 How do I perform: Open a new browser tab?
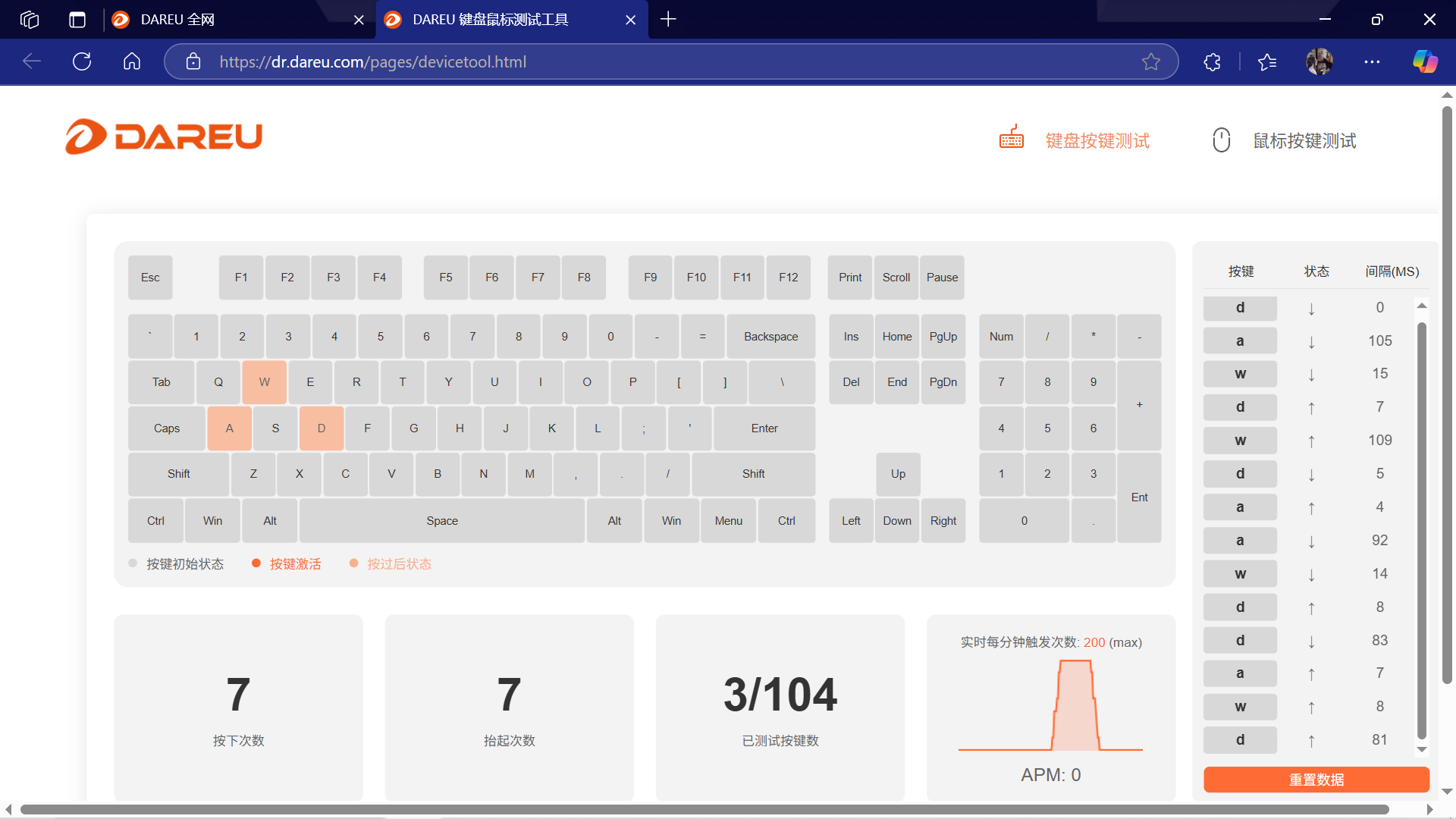(668, 20)
